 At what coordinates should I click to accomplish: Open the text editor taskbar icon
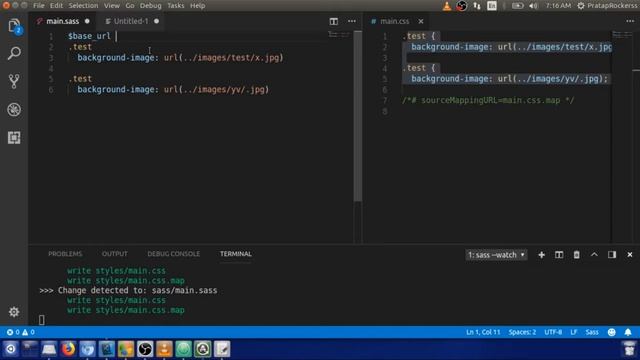click(x=222, y=349)
